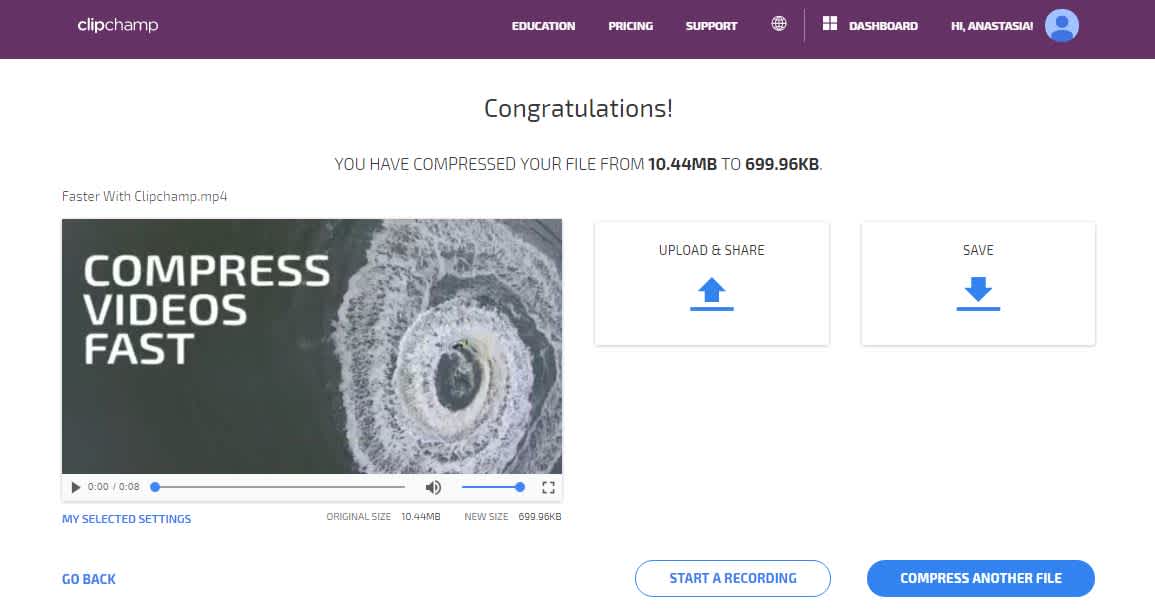Play the compressed video
The height and width of the screenshot is (614, 1155).
click(x=75, y=487)
